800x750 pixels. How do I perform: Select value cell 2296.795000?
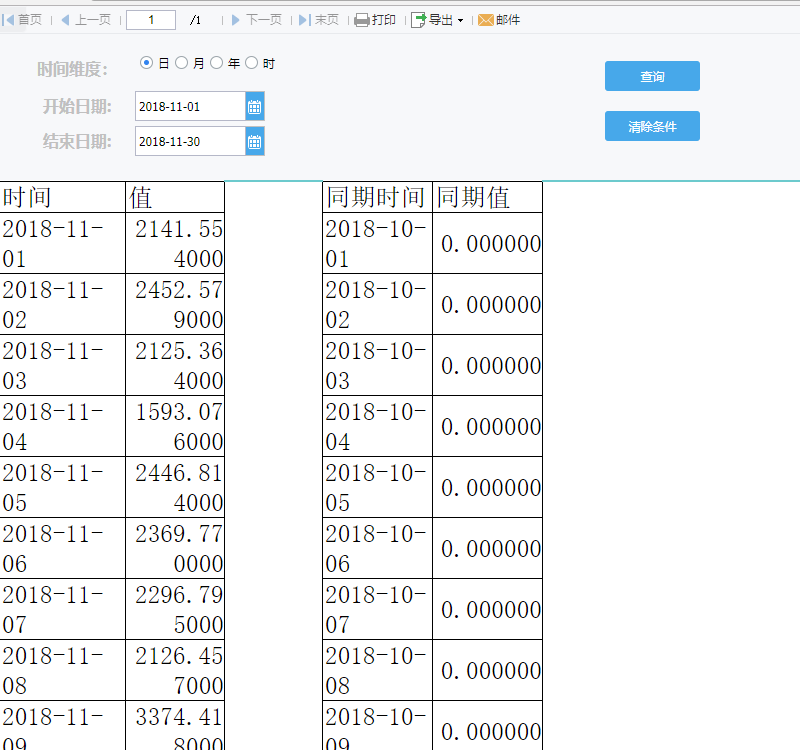175,609
